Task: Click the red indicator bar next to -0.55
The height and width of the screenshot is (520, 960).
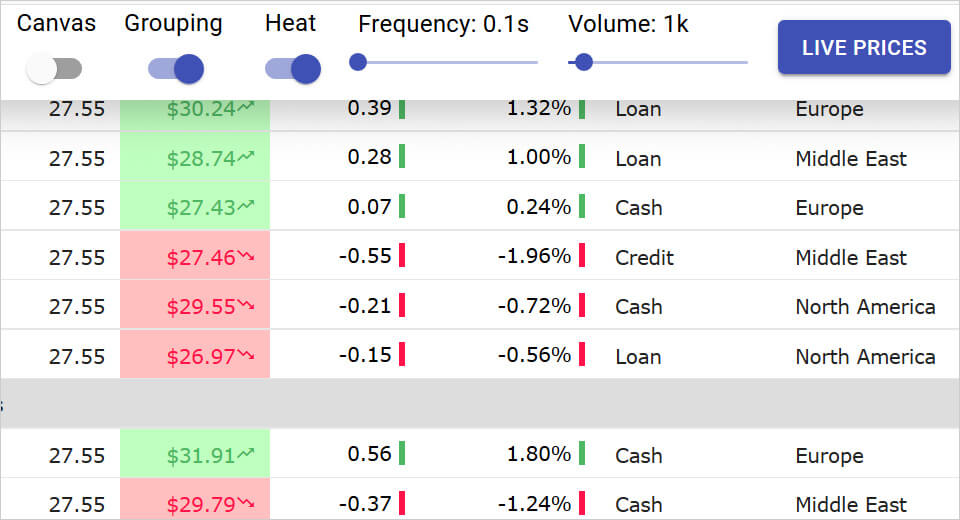Action: point(402,256)
